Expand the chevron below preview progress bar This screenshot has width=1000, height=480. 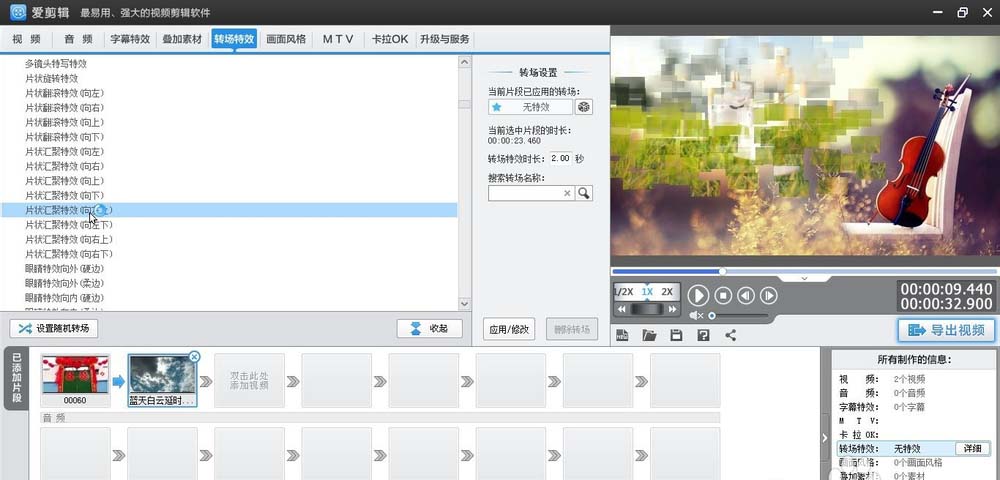tap(804, 278)
